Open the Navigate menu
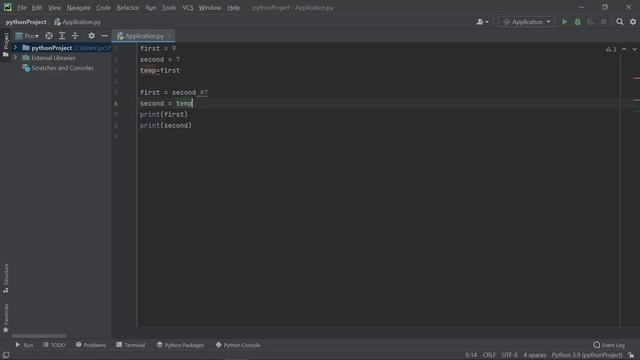The height and width of the screenshot is (360, 640). pos(78,8)
